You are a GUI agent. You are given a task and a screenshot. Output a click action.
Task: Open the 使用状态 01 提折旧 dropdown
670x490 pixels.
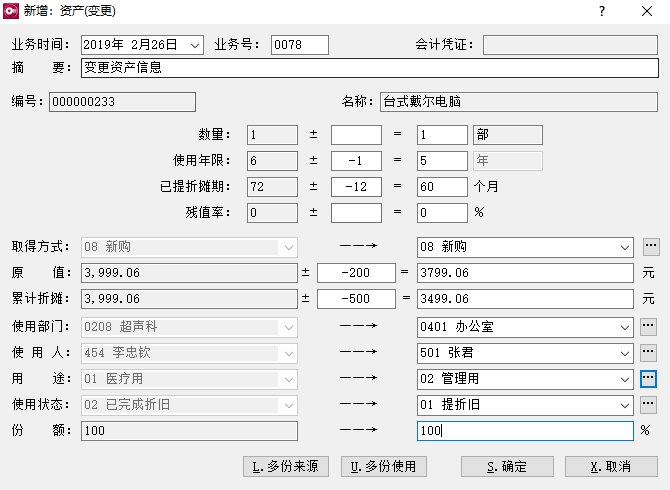tap(625, 404)
